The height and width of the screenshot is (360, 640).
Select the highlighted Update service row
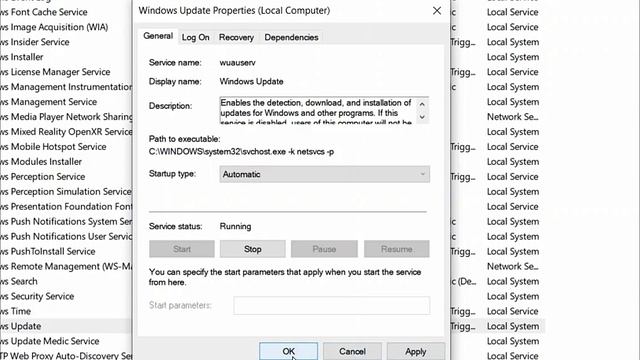coord(66,327)
